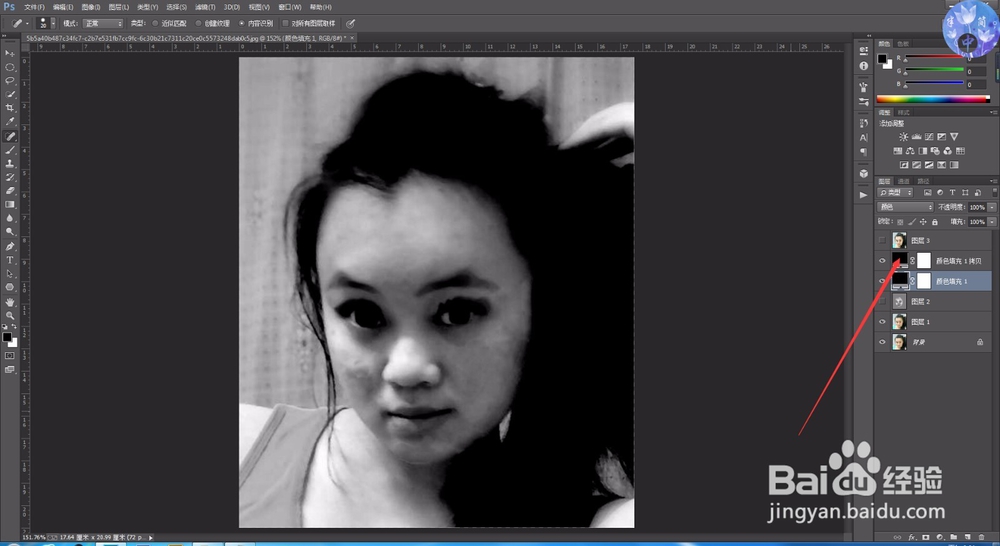Viewport: 1000px width, 546px height.
Task: Open the 滤镜(T) menu
Action: tap(205, 7)
